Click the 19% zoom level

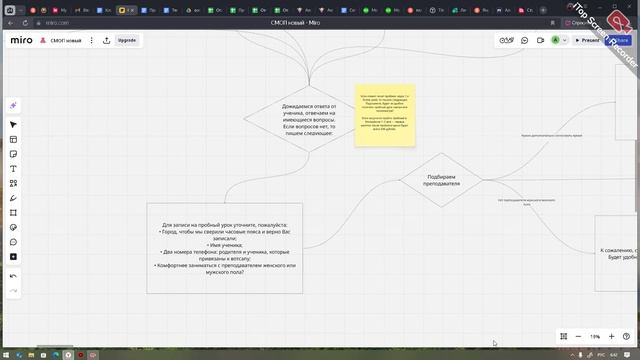(x=595, y=336)
